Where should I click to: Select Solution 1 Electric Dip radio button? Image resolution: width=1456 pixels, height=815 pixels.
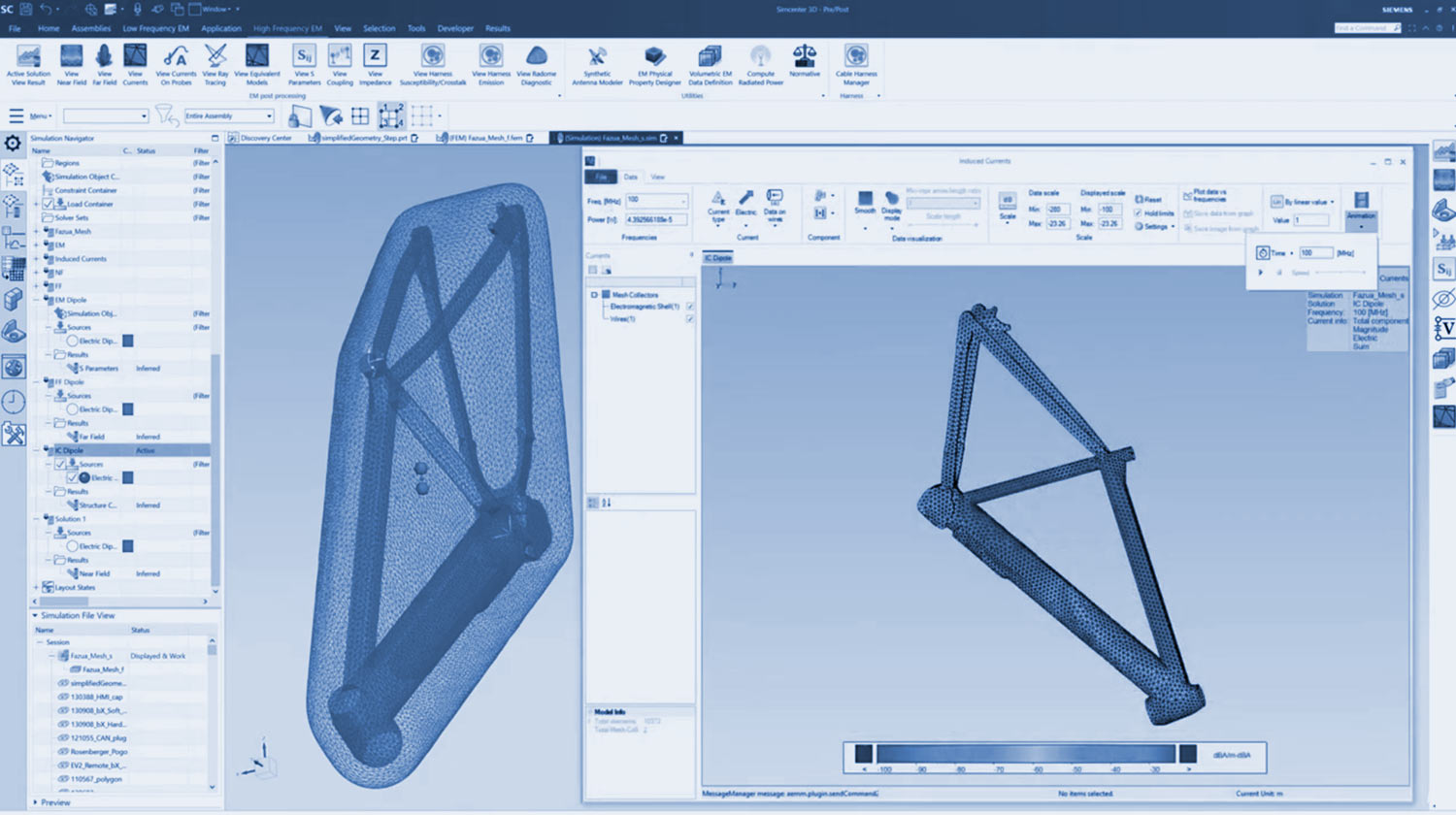(72, 546)
